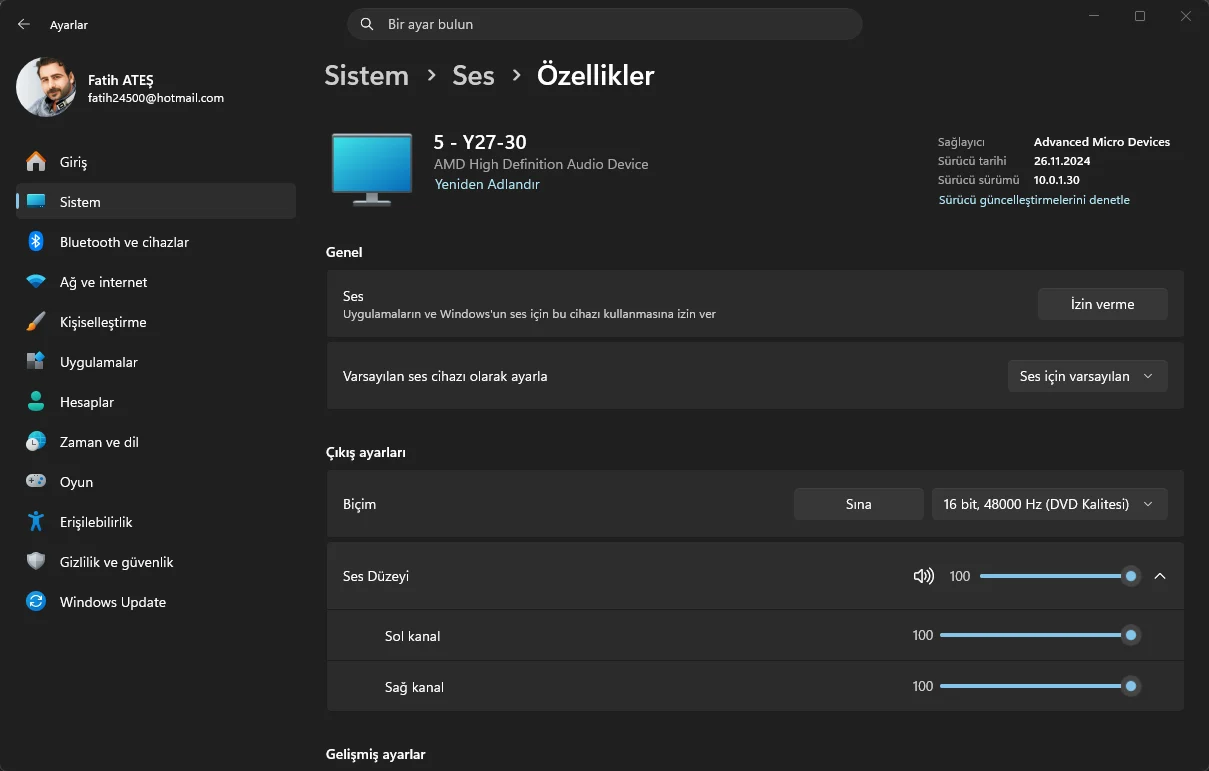Click the Biçim row label
1209x771 pixels.
(359, 504)
